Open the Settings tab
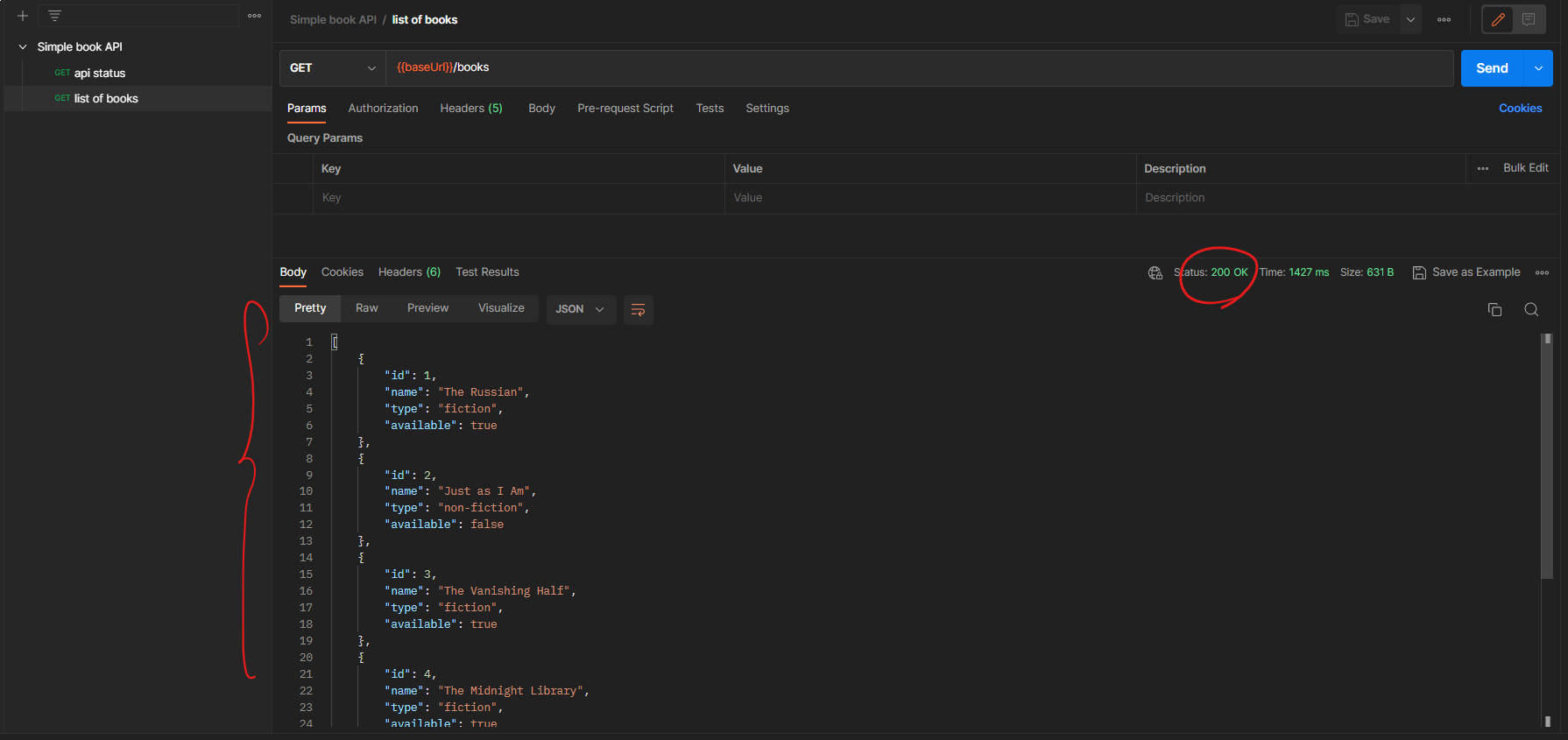 [x=767, y=109]
